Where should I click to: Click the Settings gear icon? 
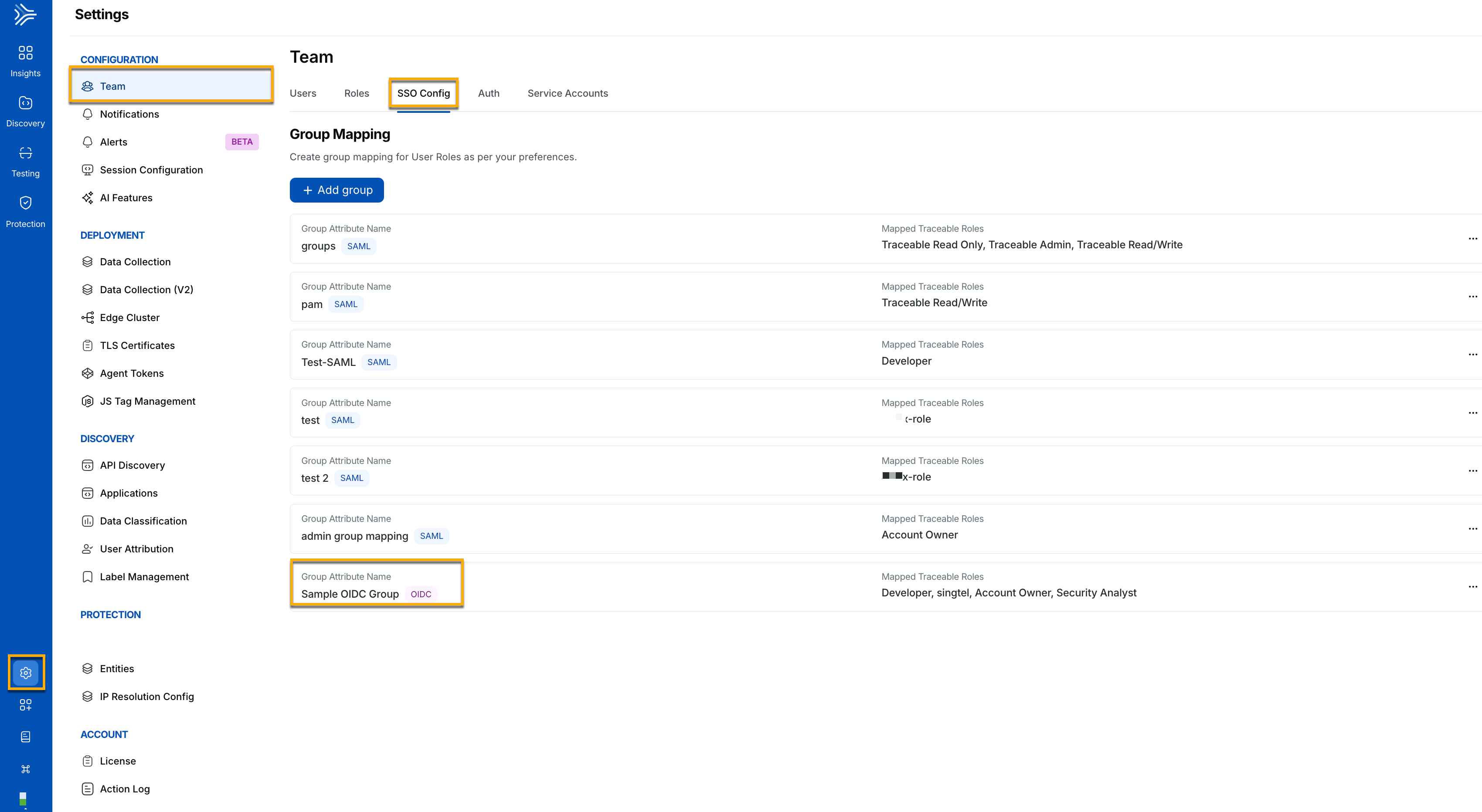[26, 672]
